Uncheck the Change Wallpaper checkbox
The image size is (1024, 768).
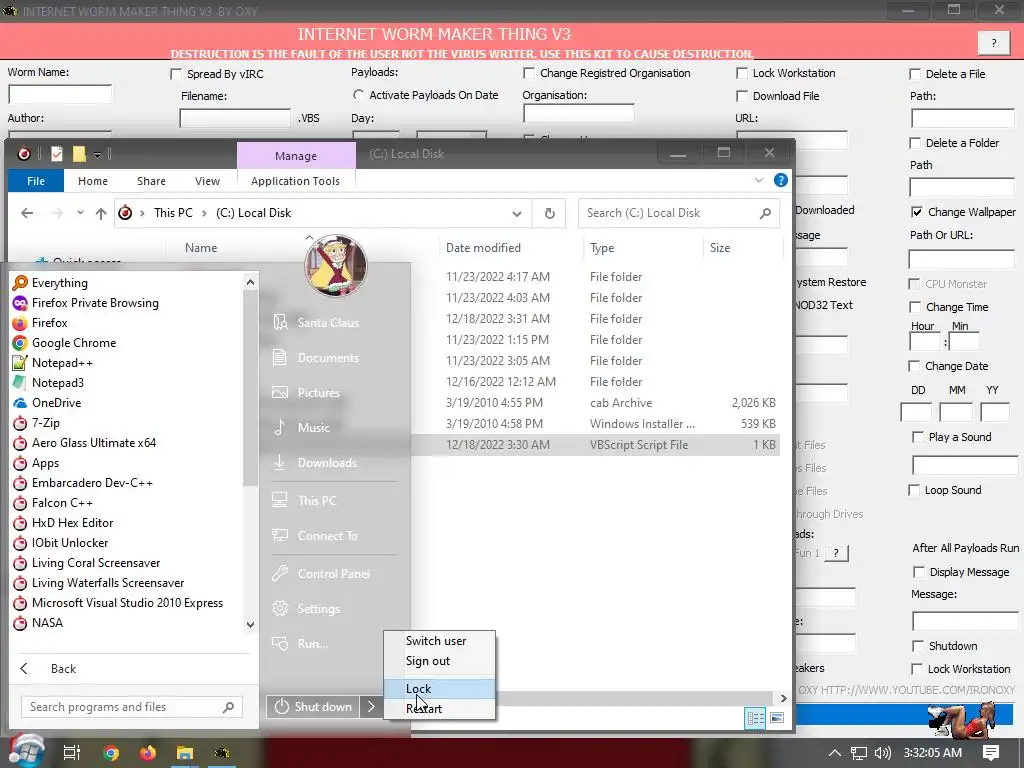pyautogui.click(x=917, y=212)
